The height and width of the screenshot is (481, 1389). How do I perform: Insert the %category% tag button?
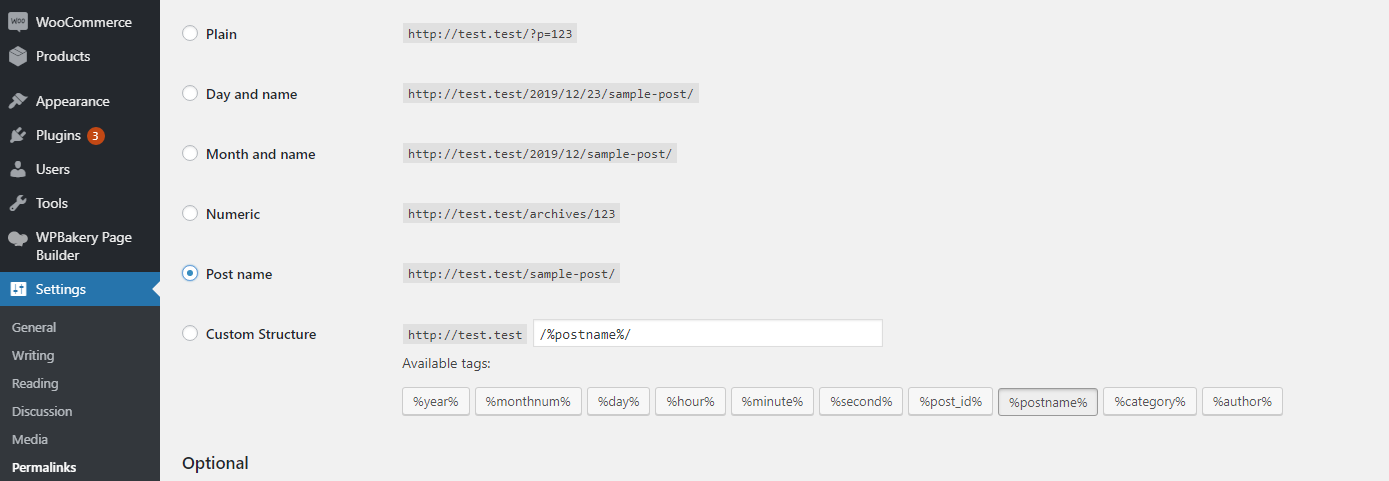(1150, 402)
